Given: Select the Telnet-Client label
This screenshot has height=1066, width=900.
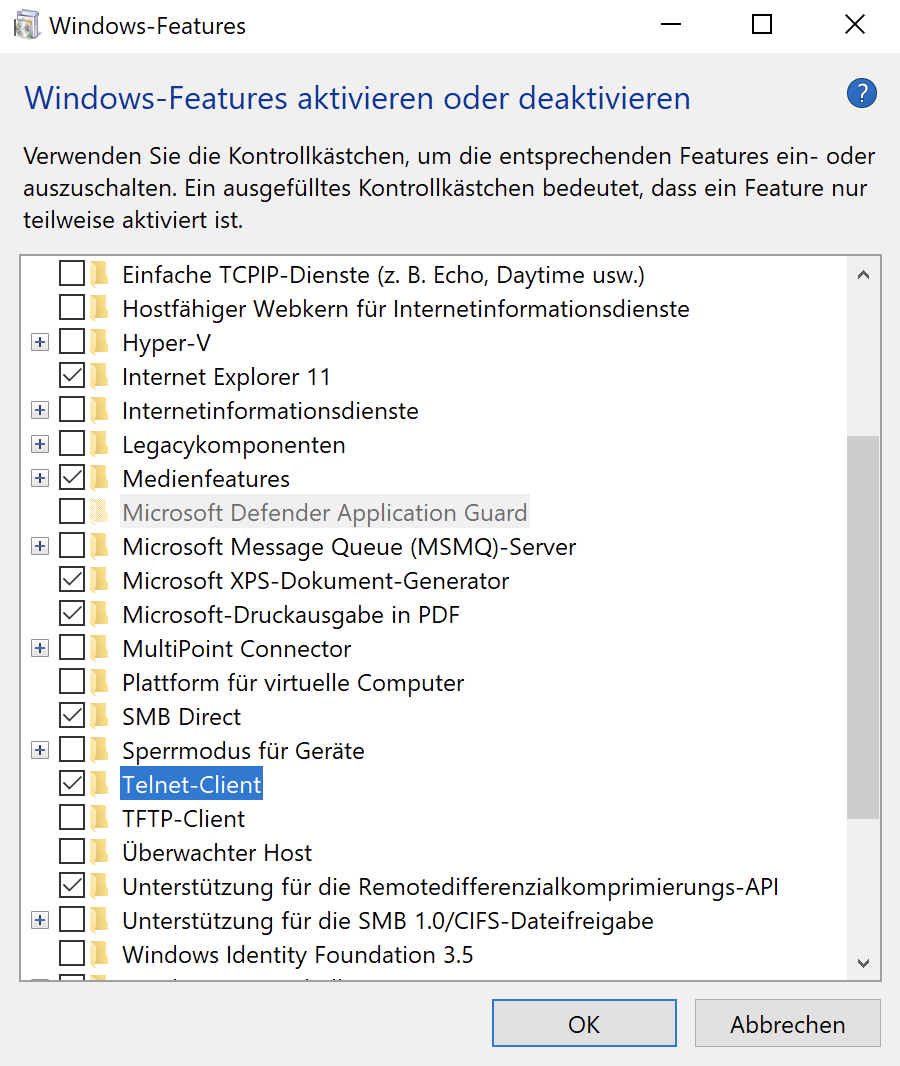Looking at the screenshot, I should [192, 785].
